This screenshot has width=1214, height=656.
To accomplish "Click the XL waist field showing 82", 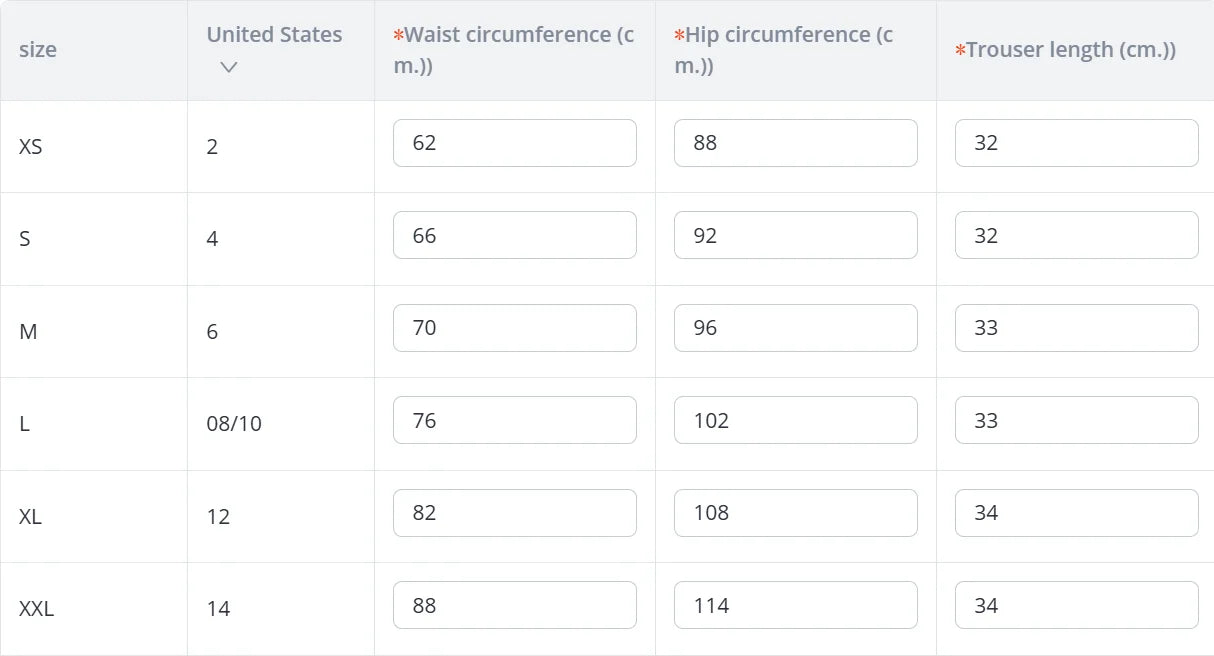I will point(514,513).
